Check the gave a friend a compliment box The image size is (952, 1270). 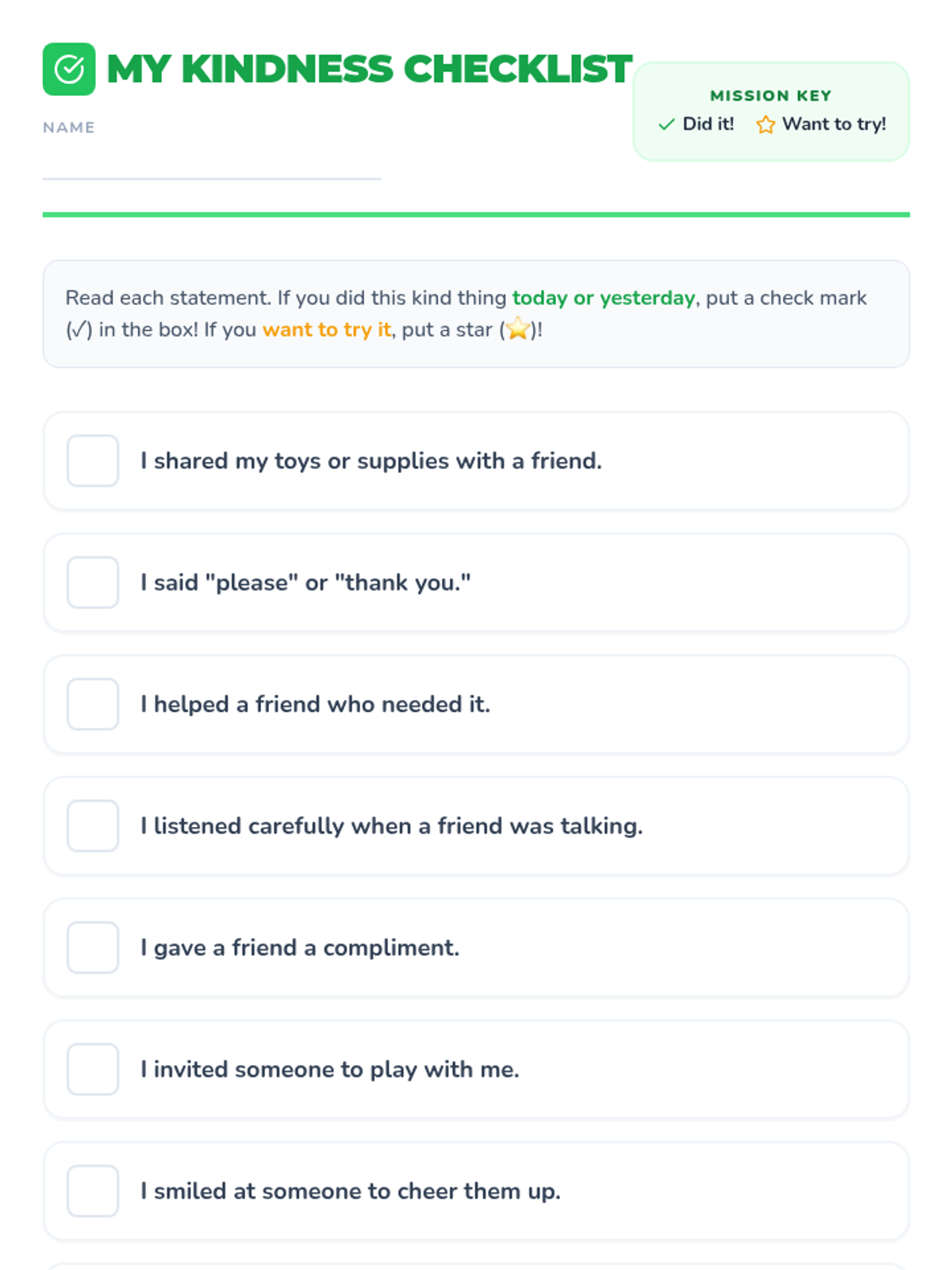tap(93, 948)
